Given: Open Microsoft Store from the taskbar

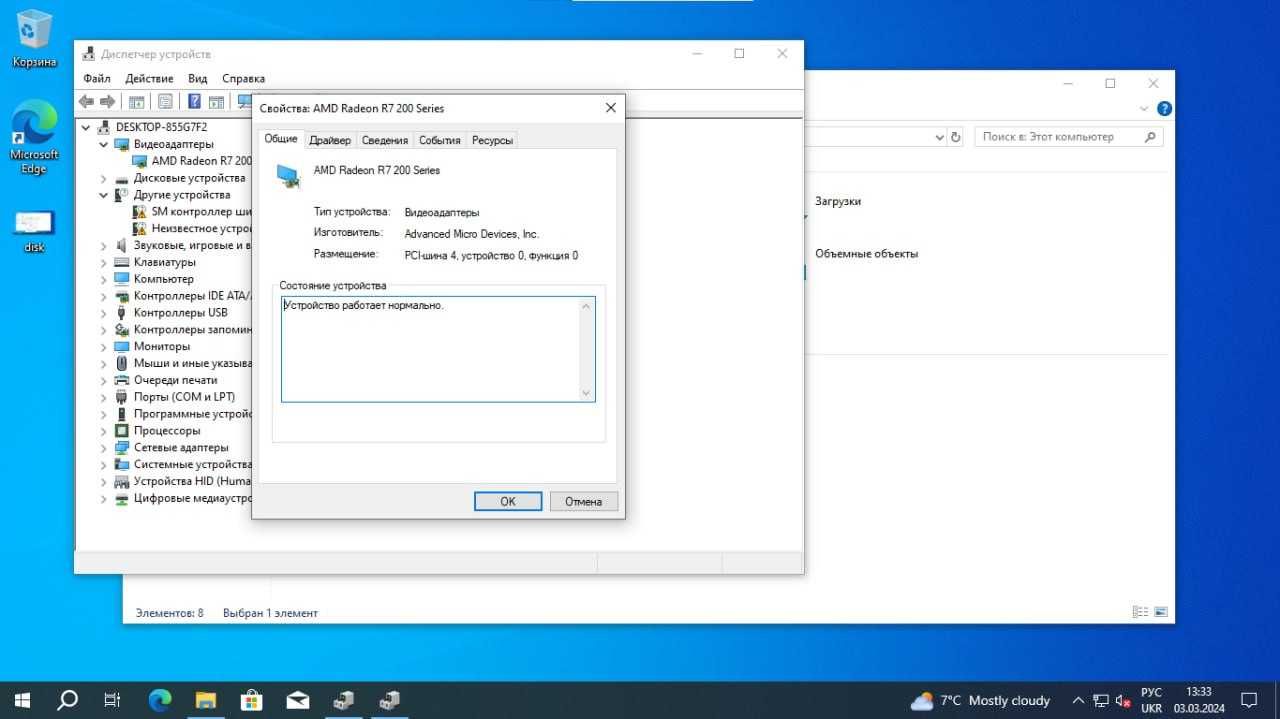Looking at the screenshot, I should [252, 700].
